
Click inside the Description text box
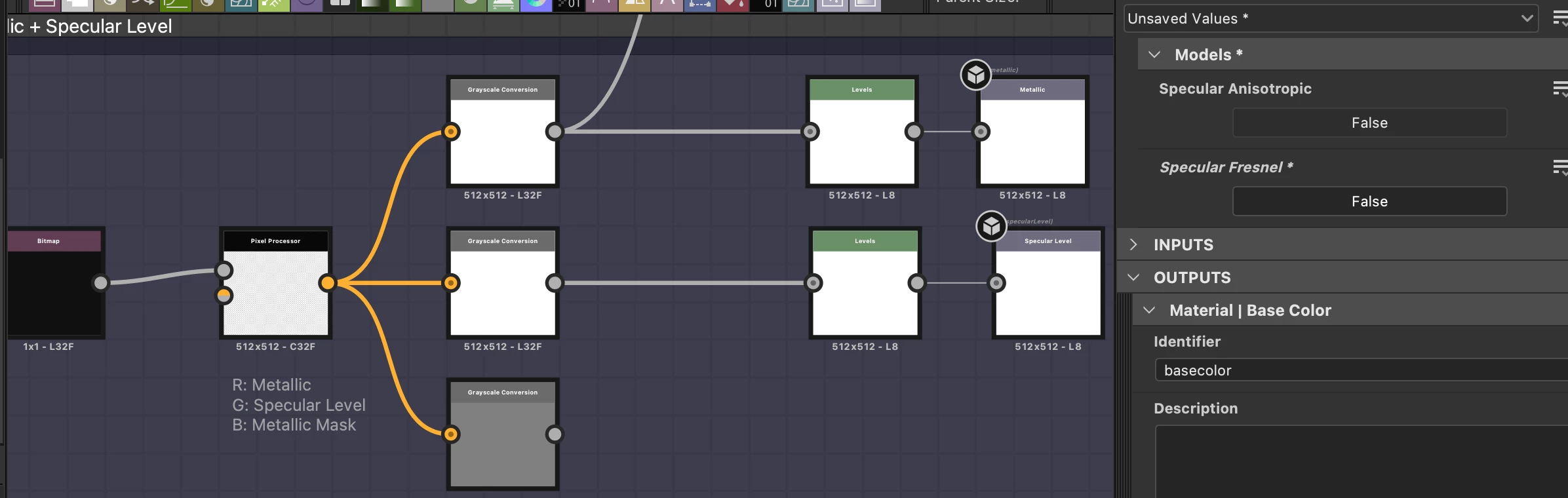1362,462
